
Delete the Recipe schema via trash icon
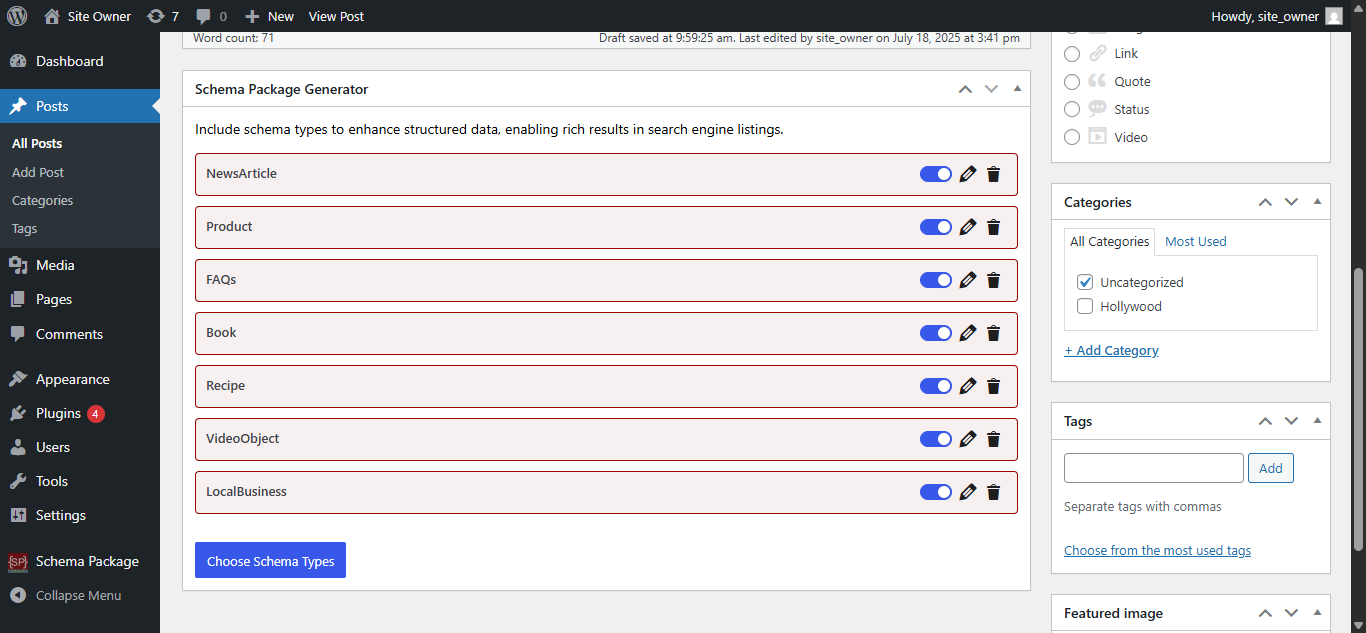[993, 386]
